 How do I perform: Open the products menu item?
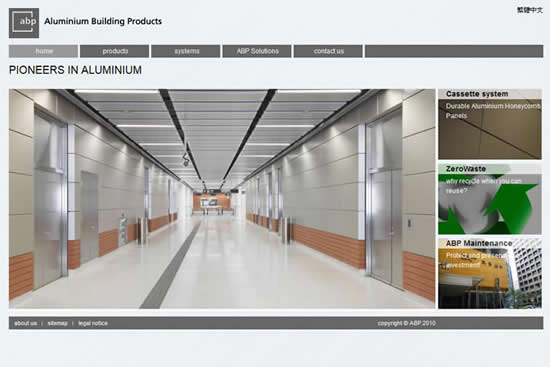click(115, 51)
